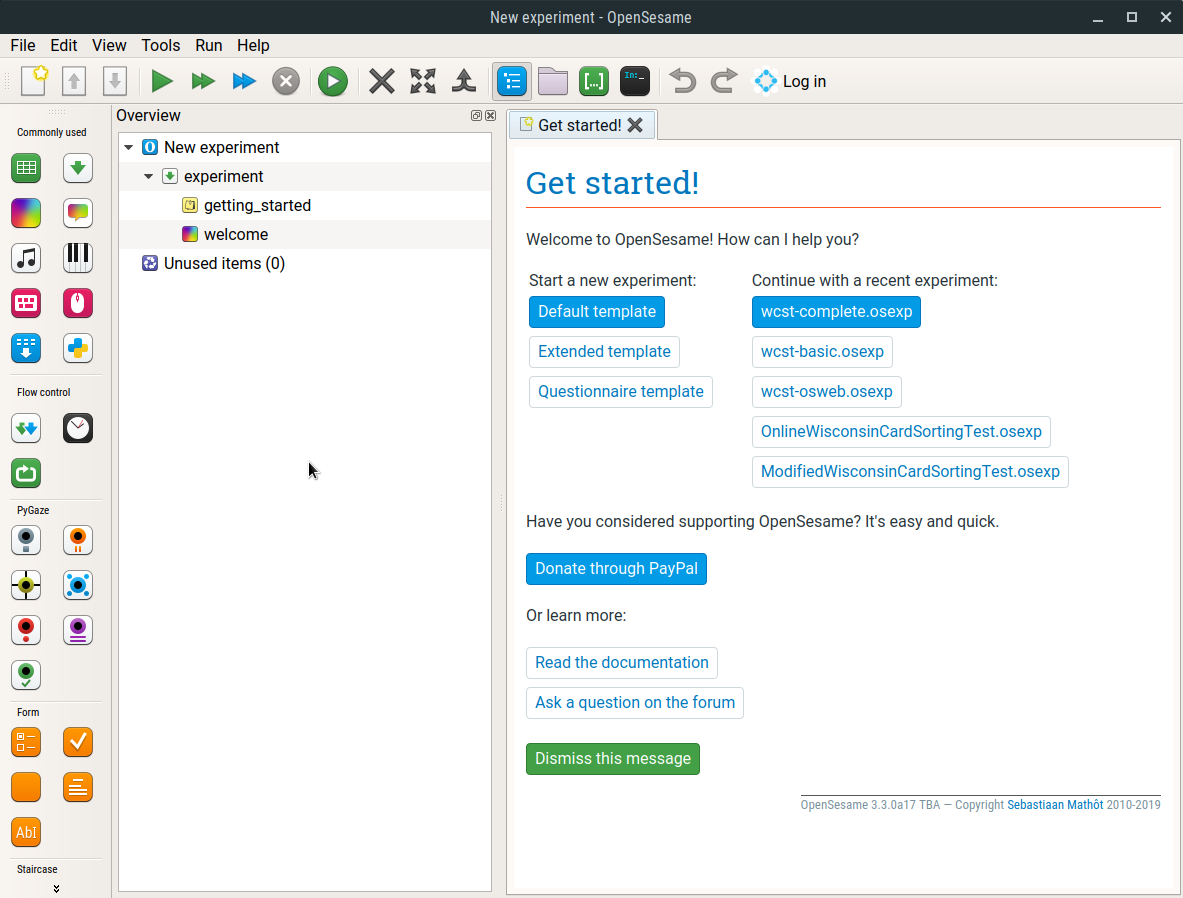
Task: Select the gray PyGaze eye icon
Action: point(26,540)
